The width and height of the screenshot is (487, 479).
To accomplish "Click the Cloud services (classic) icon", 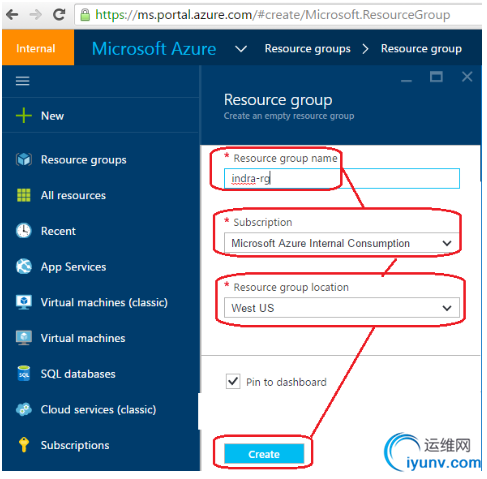I will pos(24,409).
